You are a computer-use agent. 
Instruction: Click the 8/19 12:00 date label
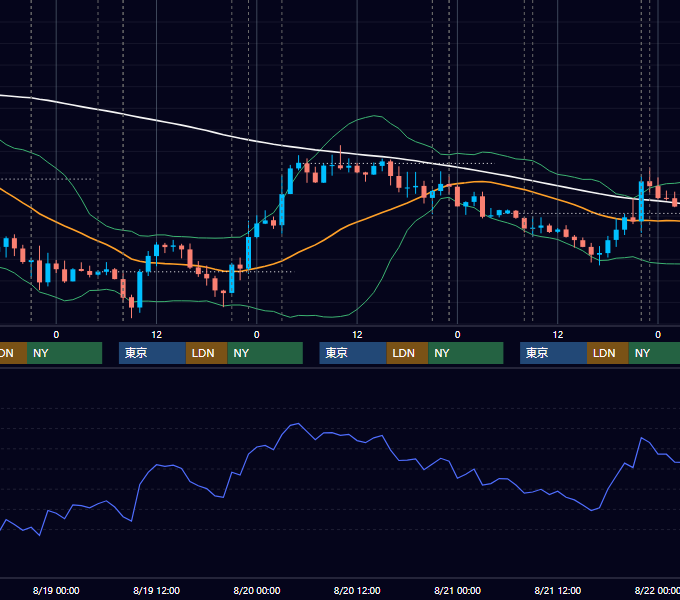[x=156, y=590]
